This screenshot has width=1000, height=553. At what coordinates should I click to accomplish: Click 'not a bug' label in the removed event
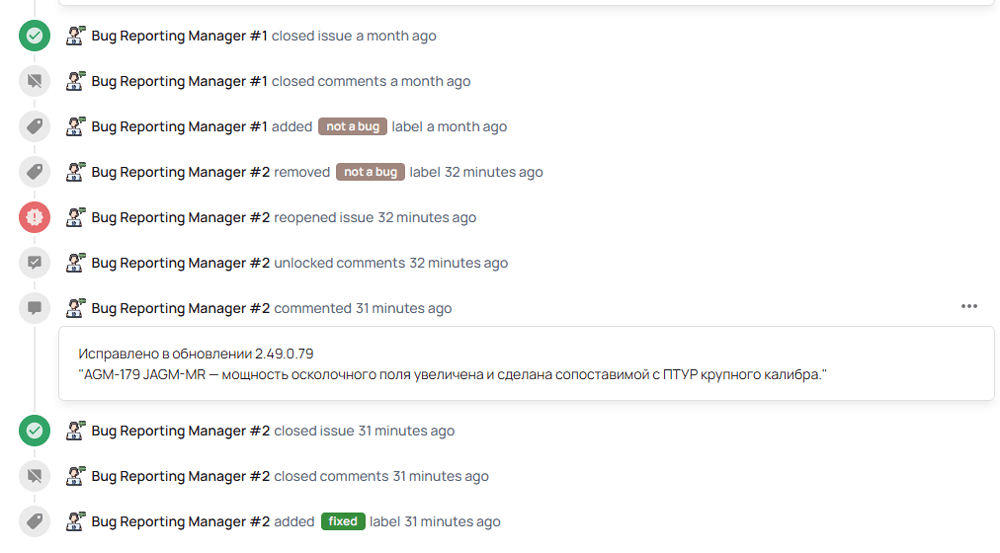370,172
